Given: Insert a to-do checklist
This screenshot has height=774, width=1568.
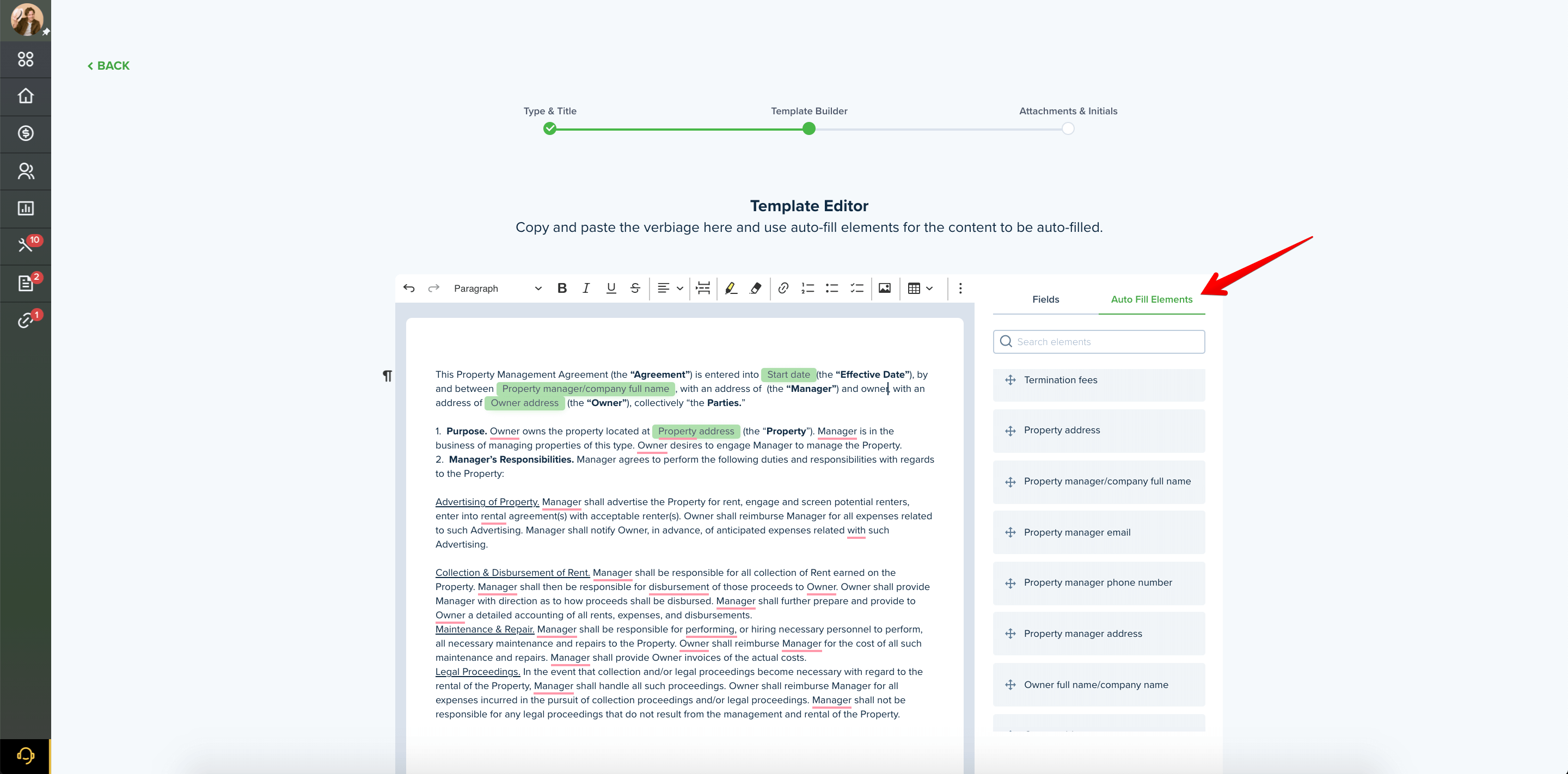Looking at the screenshot, I should pyautogui.click(x=857, y=288).
